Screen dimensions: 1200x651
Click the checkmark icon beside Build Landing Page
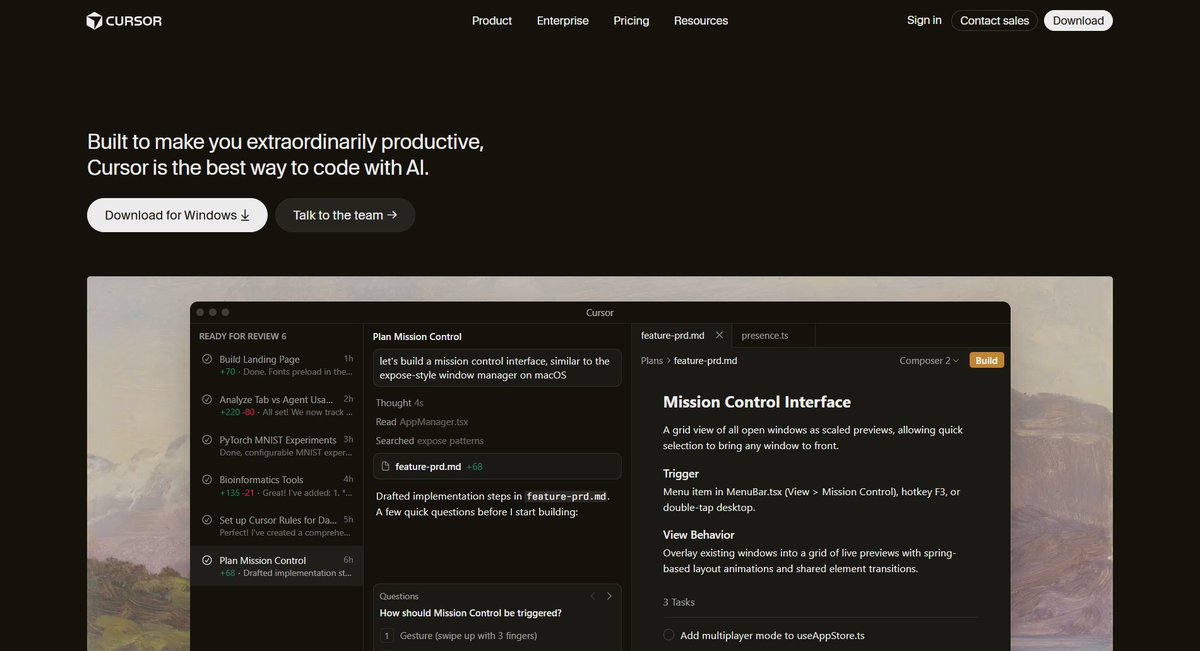(207, 359)
